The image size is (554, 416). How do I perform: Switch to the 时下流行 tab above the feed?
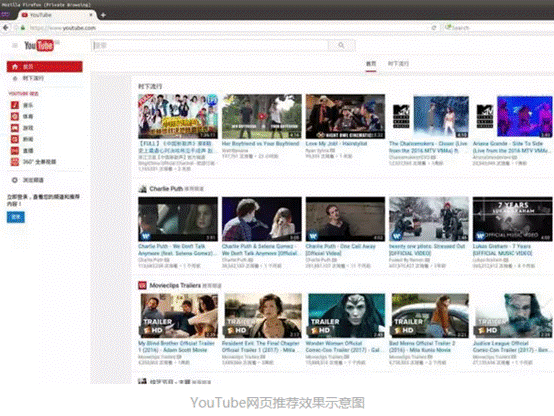[398, 64]
